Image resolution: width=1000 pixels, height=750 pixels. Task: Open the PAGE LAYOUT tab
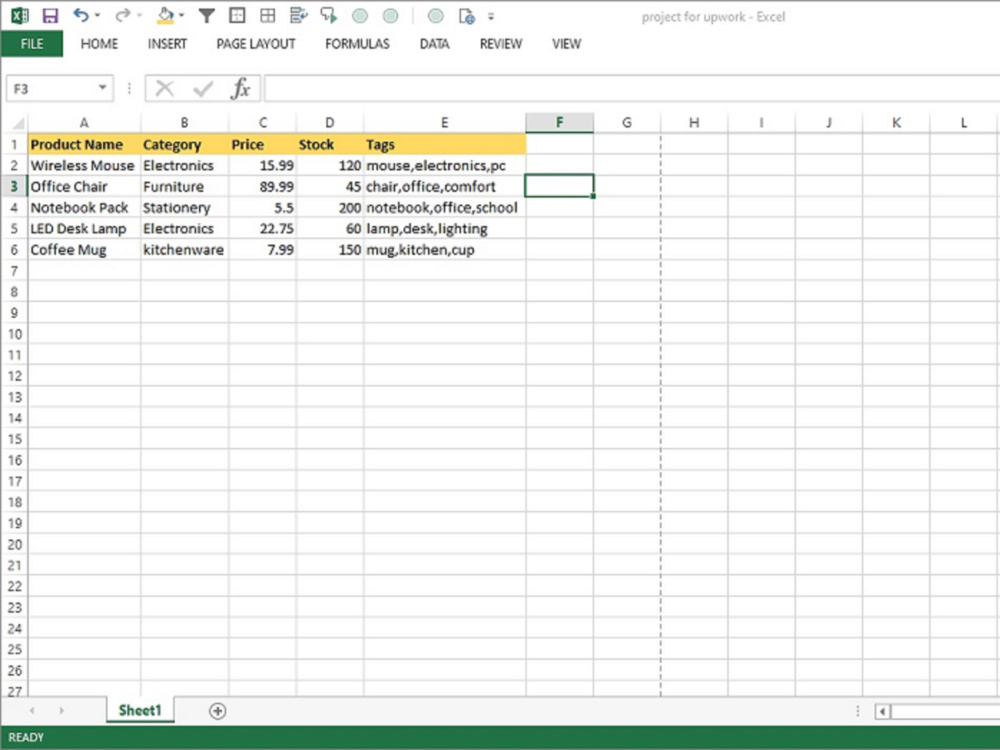coord(256,44)
